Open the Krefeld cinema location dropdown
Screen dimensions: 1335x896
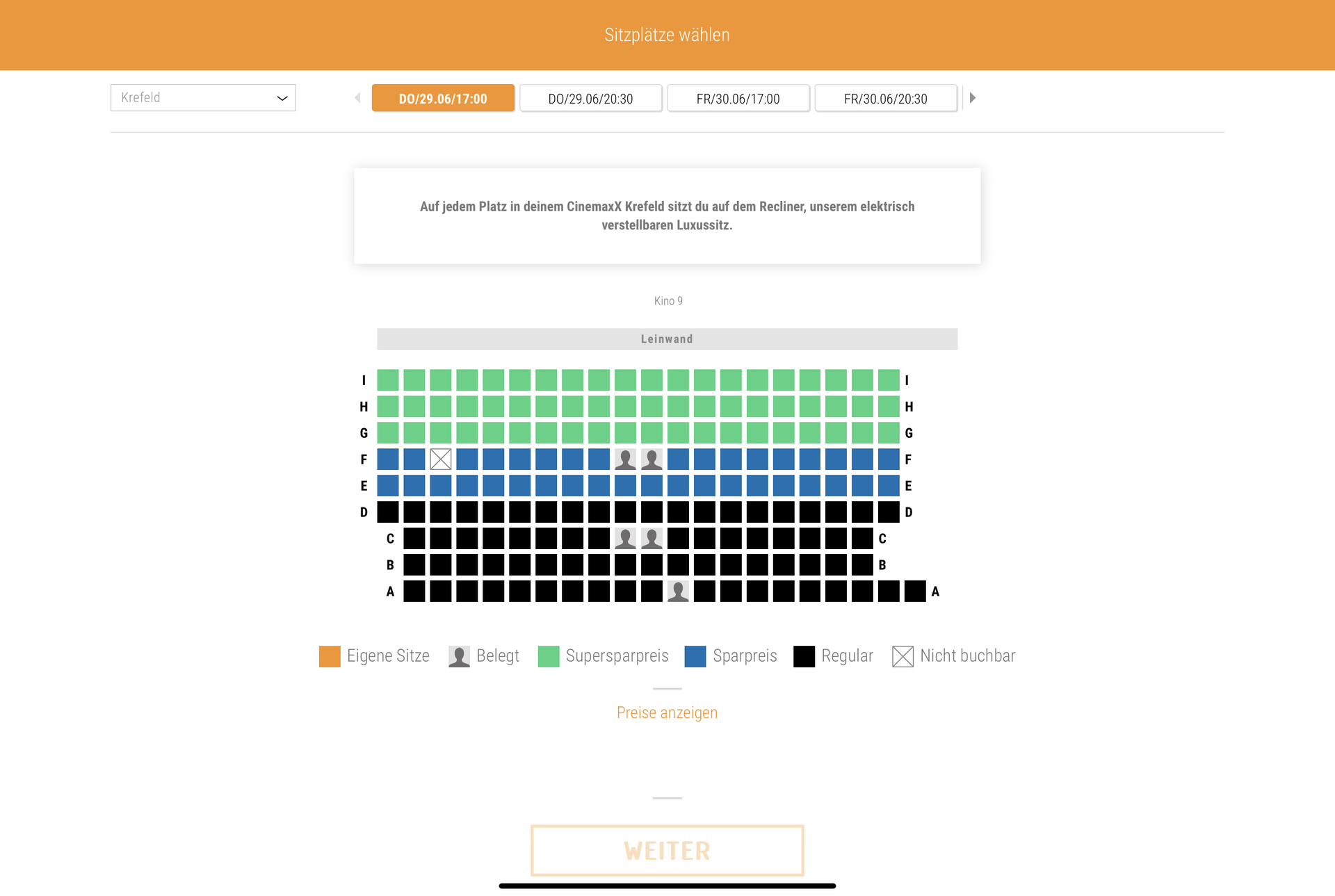203,98
